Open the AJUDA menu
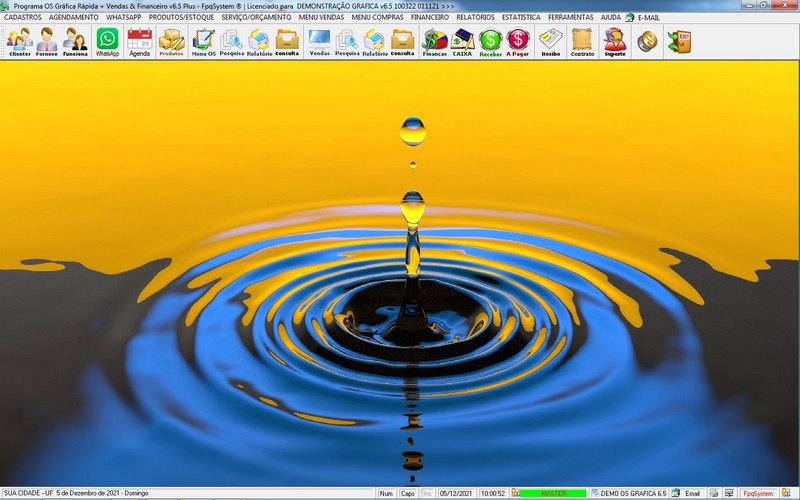800x500 pixels. coord(611,17)
